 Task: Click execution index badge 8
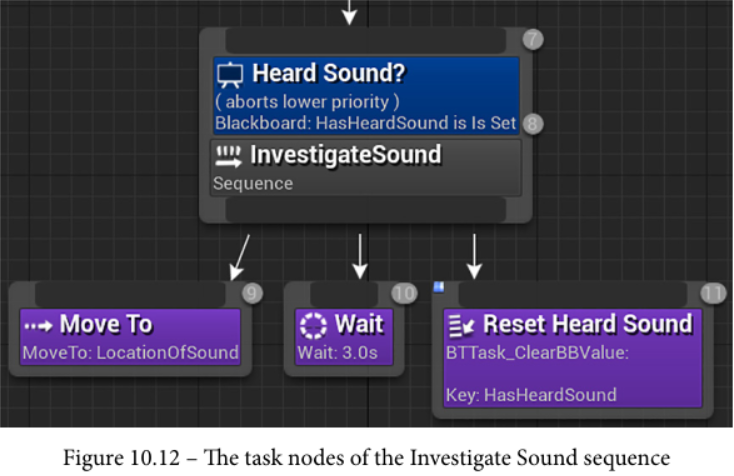(533, 124)
